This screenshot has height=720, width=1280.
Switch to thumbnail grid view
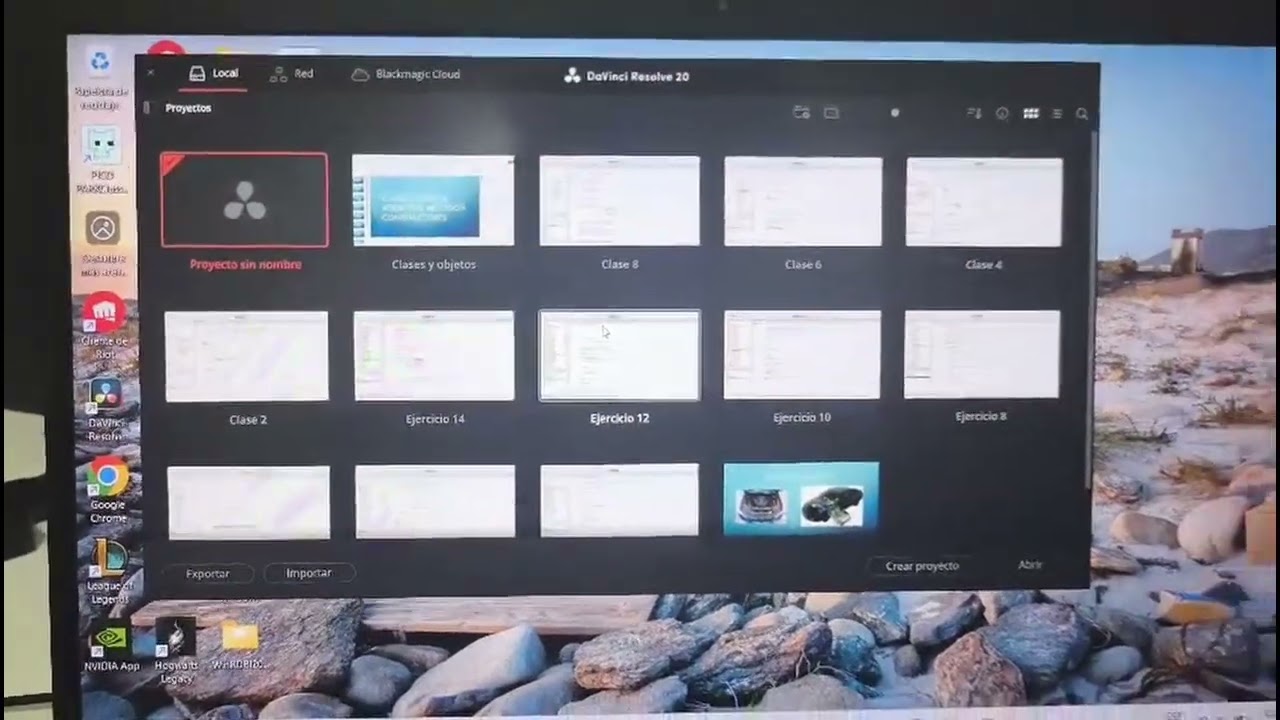click(1031, 114)
